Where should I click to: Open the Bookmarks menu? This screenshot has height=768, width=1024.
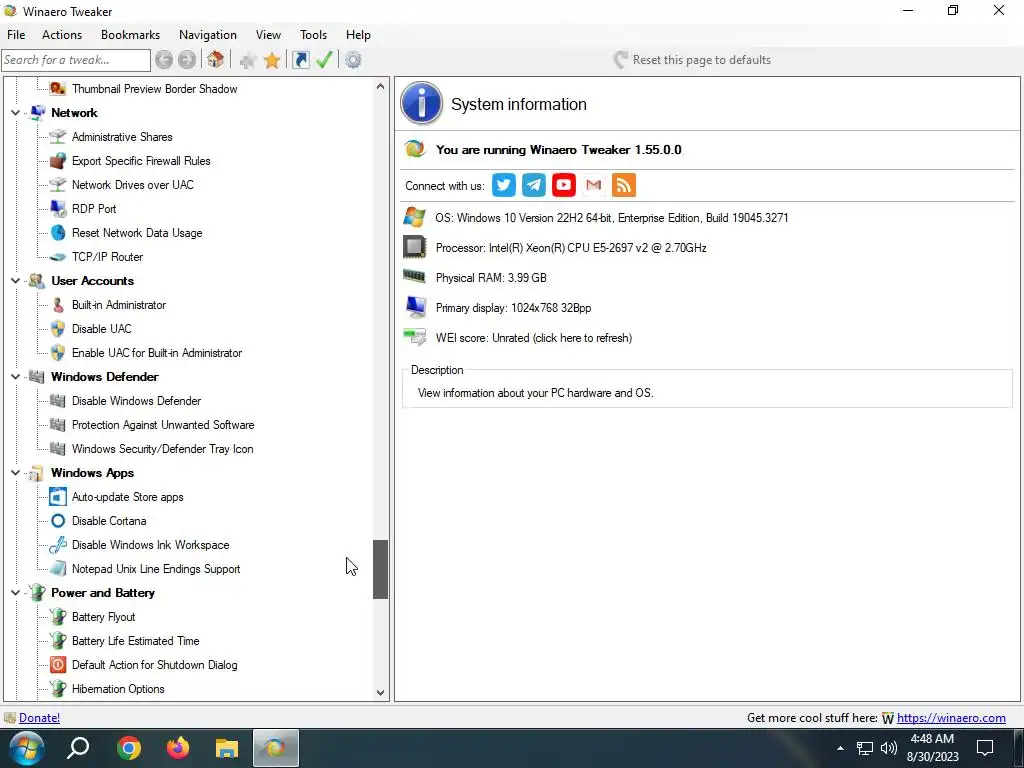pos(131,35)
